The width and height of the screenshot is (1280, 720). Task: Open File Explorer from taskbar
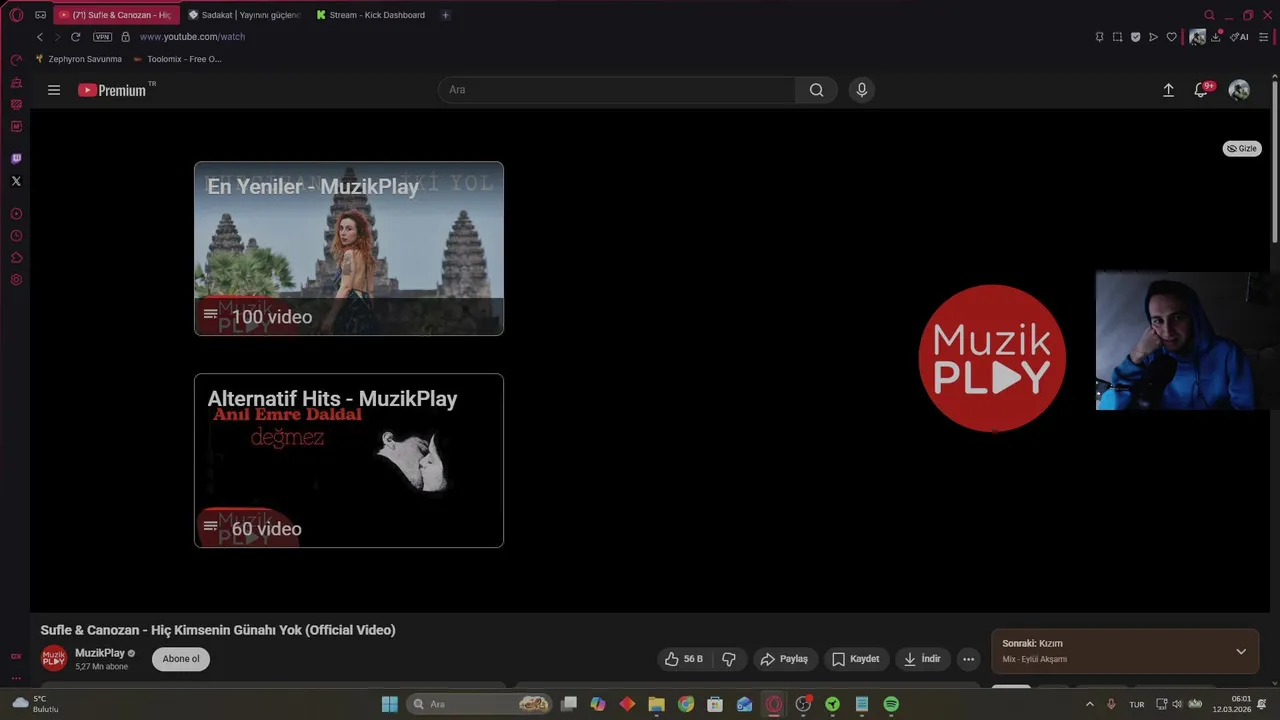coord(656,704)
